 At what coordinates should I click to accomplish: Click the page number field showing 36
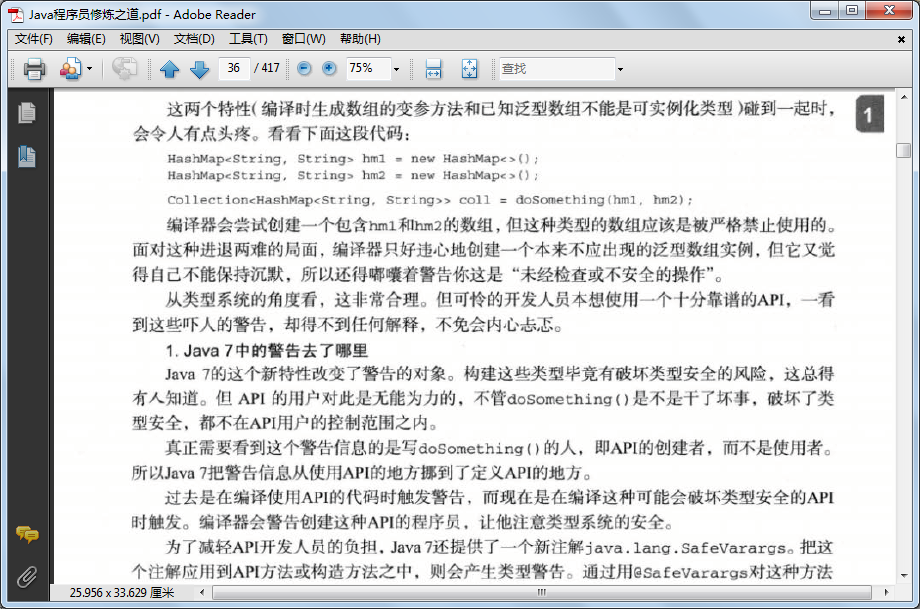[x=234, y=68]
